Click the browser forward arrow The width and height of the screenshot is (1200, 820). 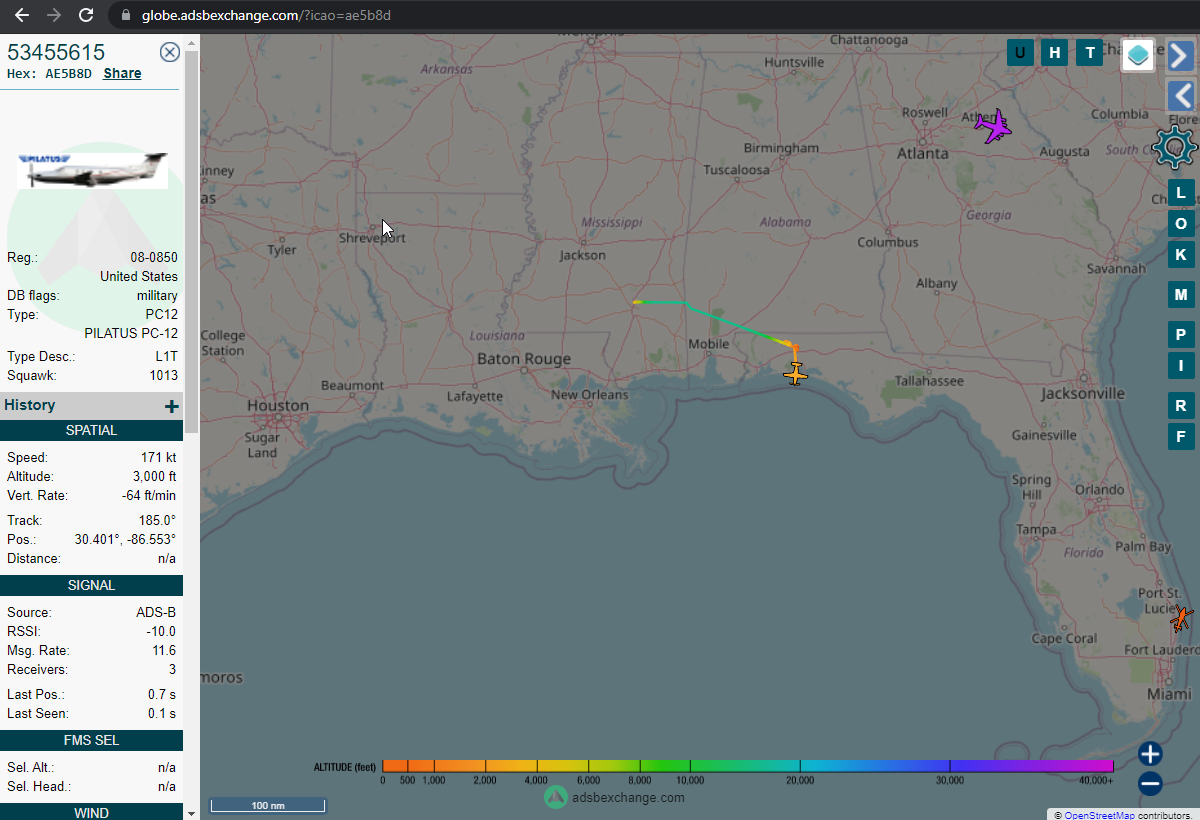54,15
